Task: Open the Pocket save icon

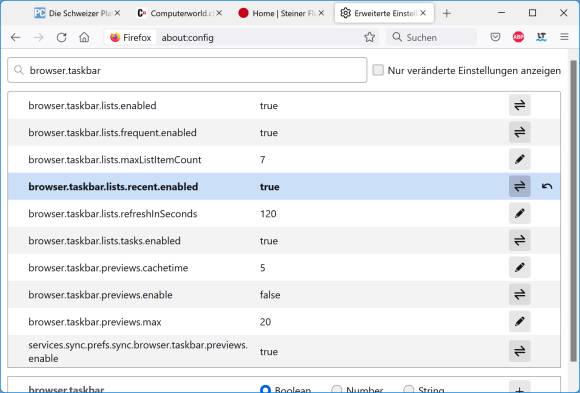Action: tap(495, 37)
